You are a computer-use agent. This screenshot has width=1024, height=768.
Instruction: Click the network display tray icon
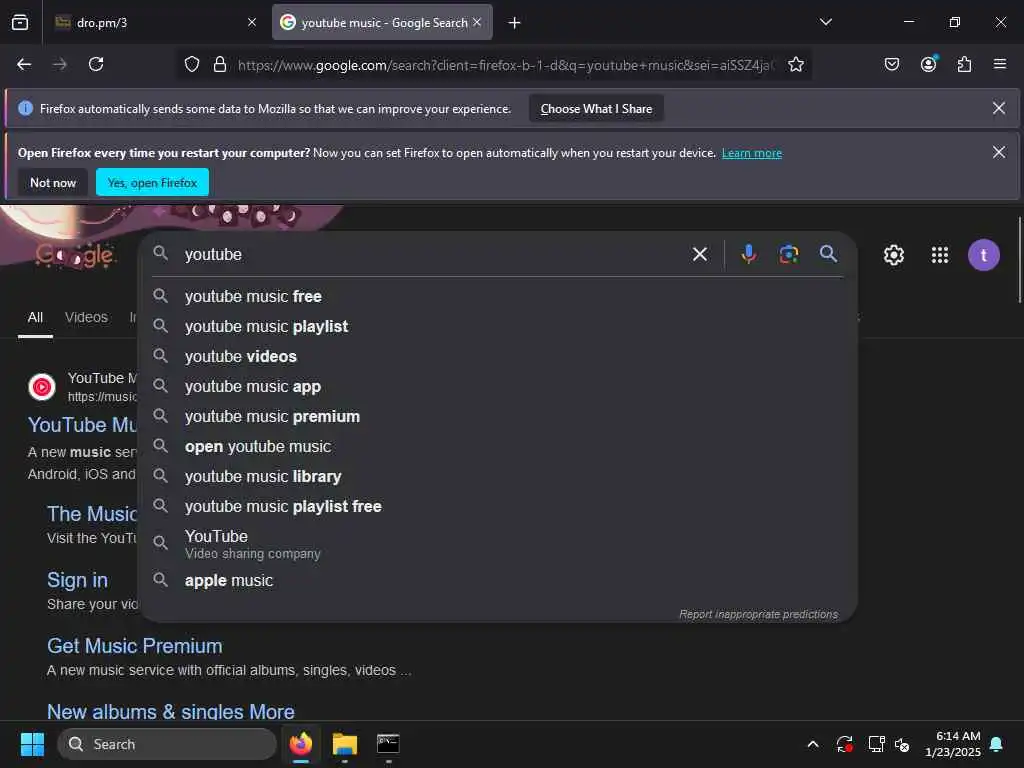click(x=876, y=744)
